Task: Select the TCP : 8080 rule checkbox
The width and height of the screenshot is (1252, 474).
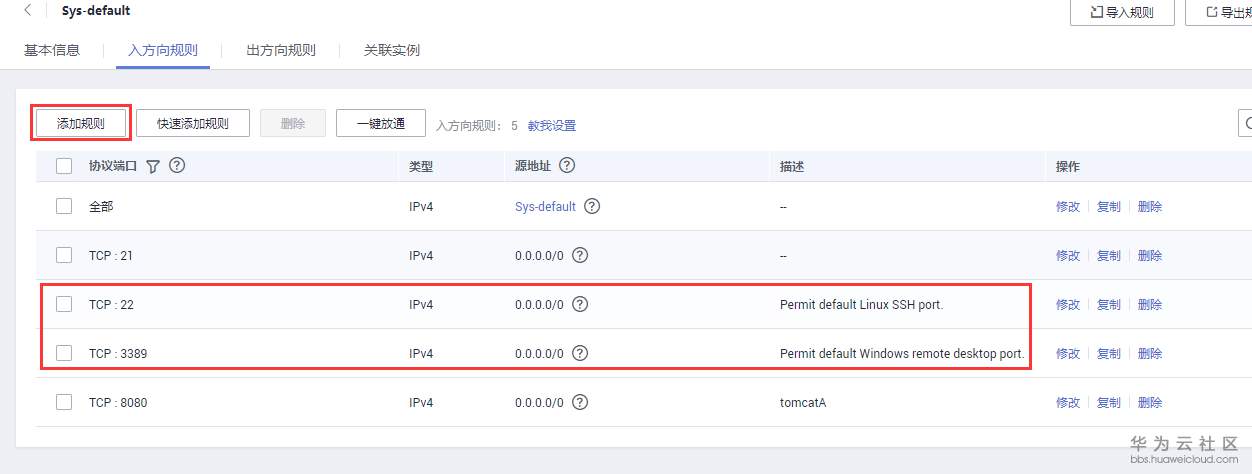Action: (64, 402)
